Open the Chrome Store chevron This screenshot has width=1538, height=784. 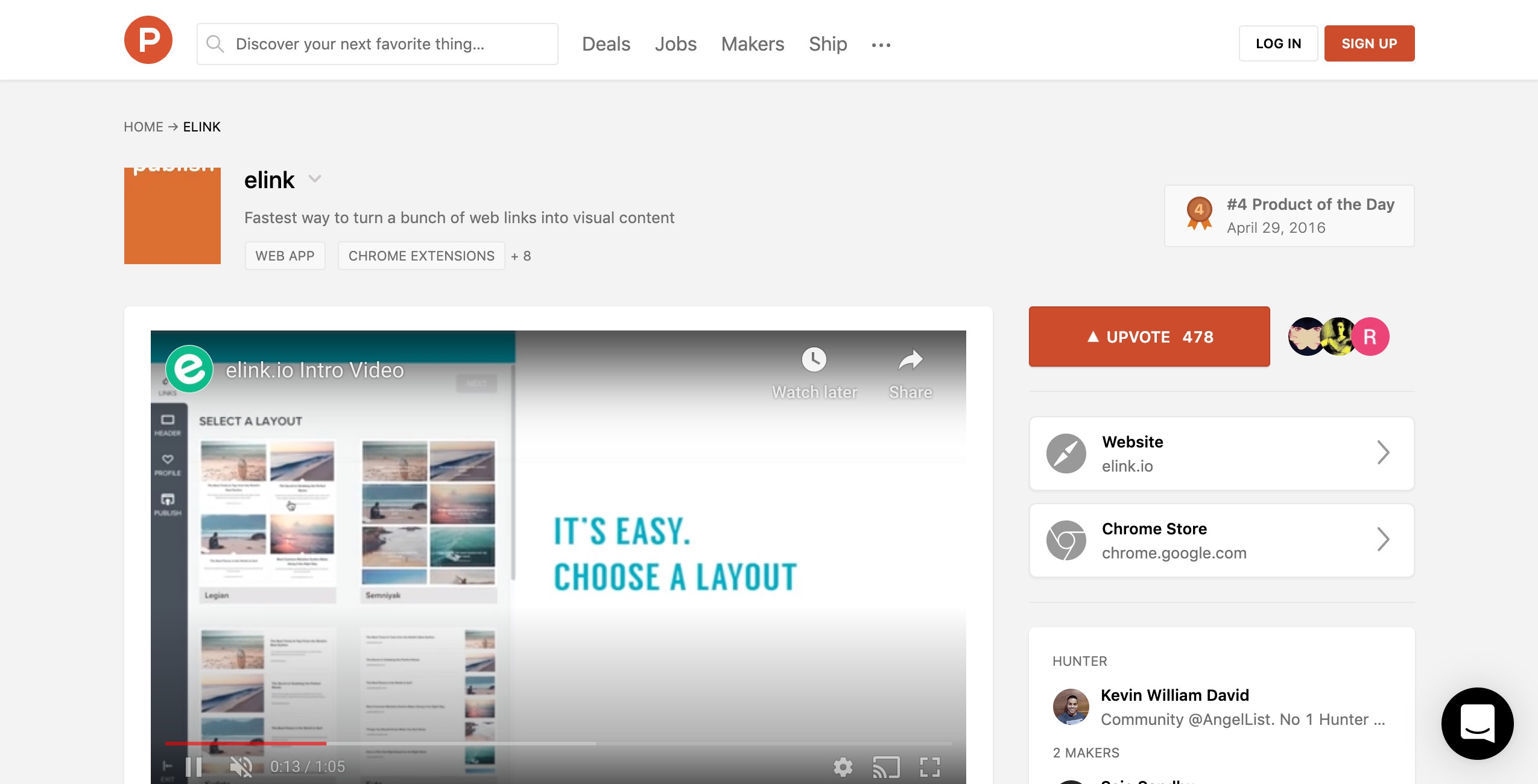pos(1384,540)
